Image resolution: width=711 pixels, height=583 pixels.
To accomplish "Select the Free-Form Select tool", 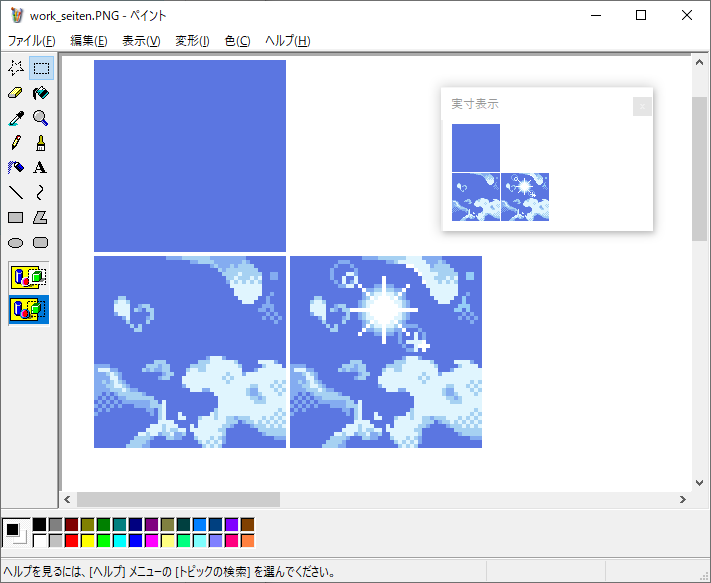I will tap(16, 68).
